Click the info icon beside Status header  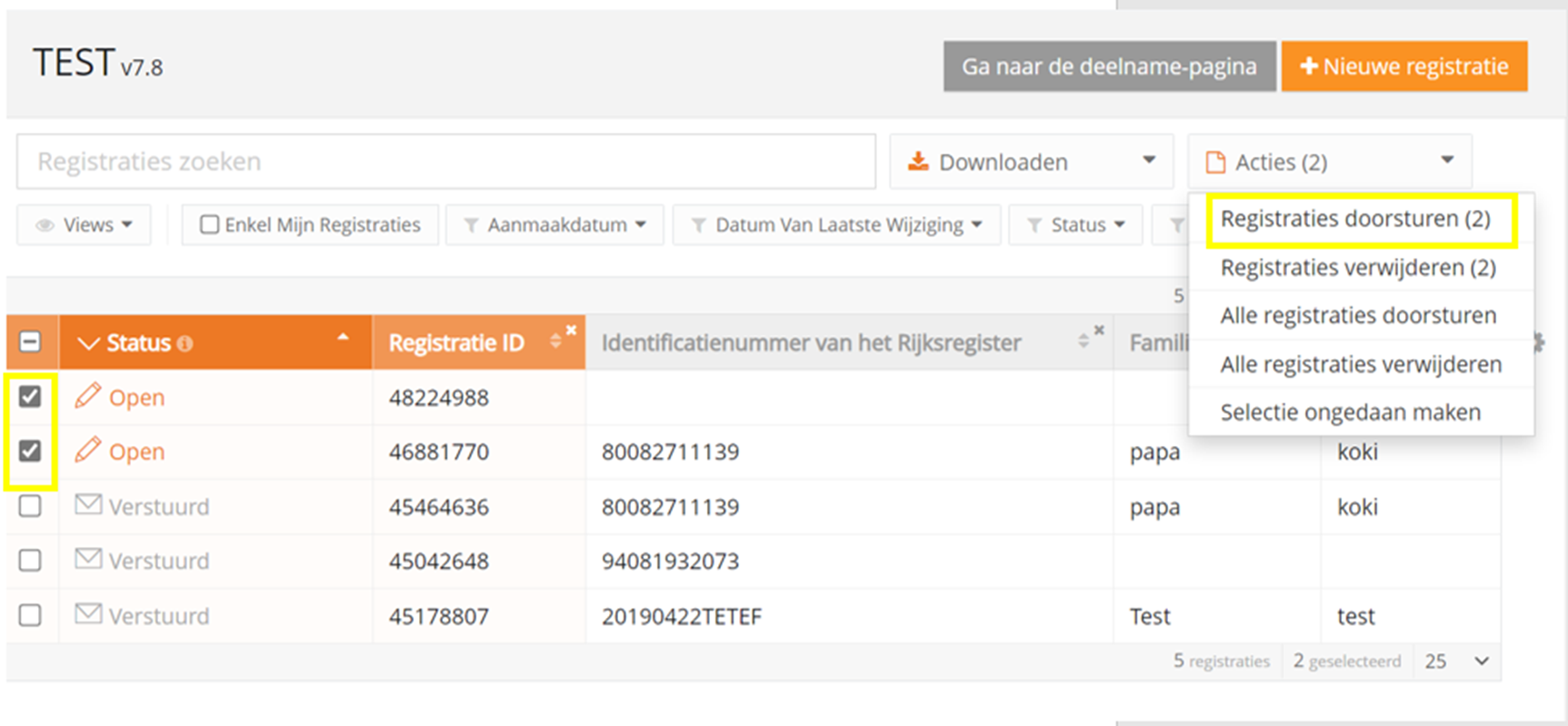click(x=185, y=343)
